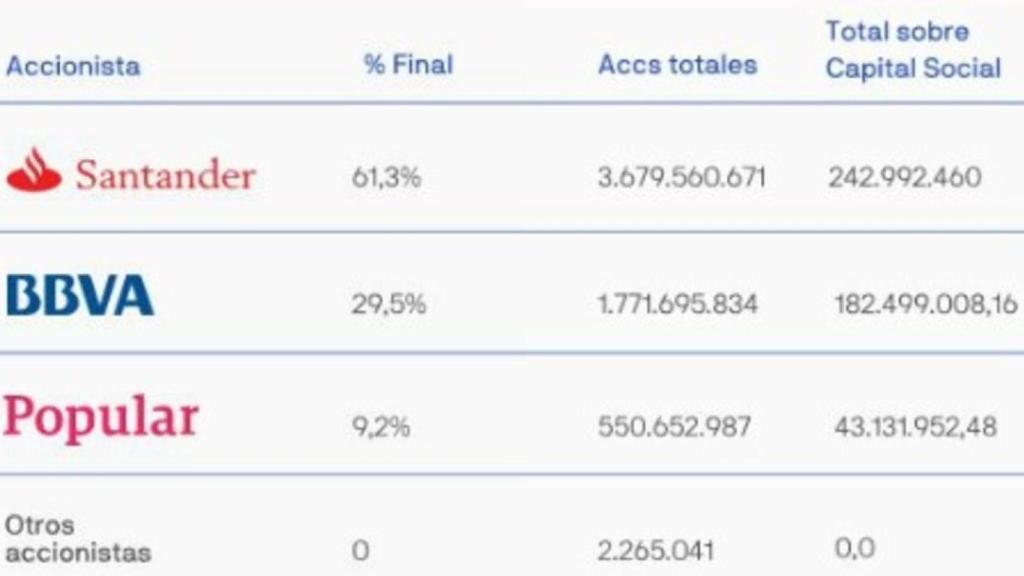Click Popular's 9,2% percentage cell
Screen dimensions: 1024x576
coord(381,427)
